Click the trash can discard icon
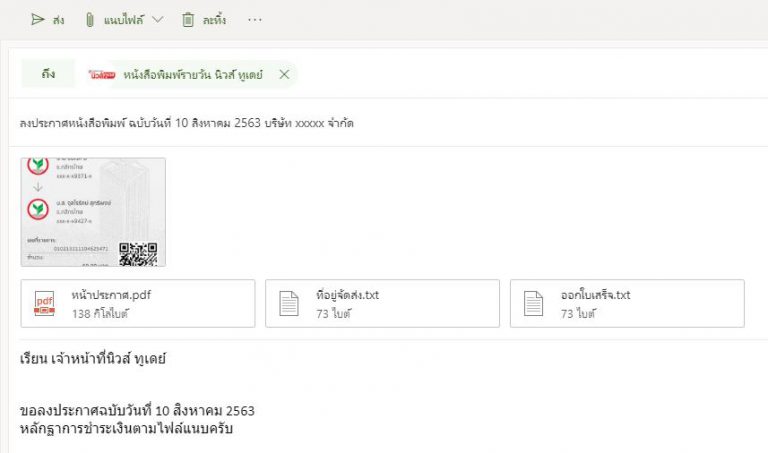The image size is (768, 453). tap(188, 19)
